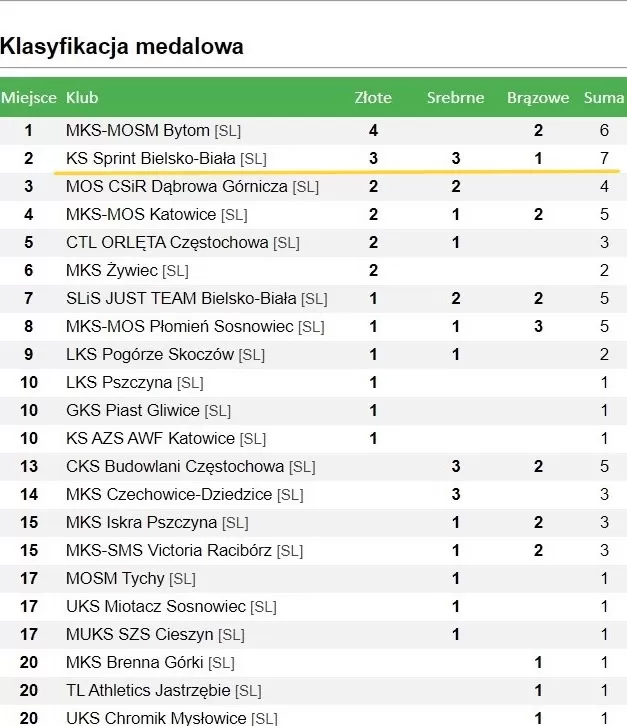Screen dimensions: 627x726
Task: Click the Klub column header
Action: pyautogui.click(x=82, y=98)
